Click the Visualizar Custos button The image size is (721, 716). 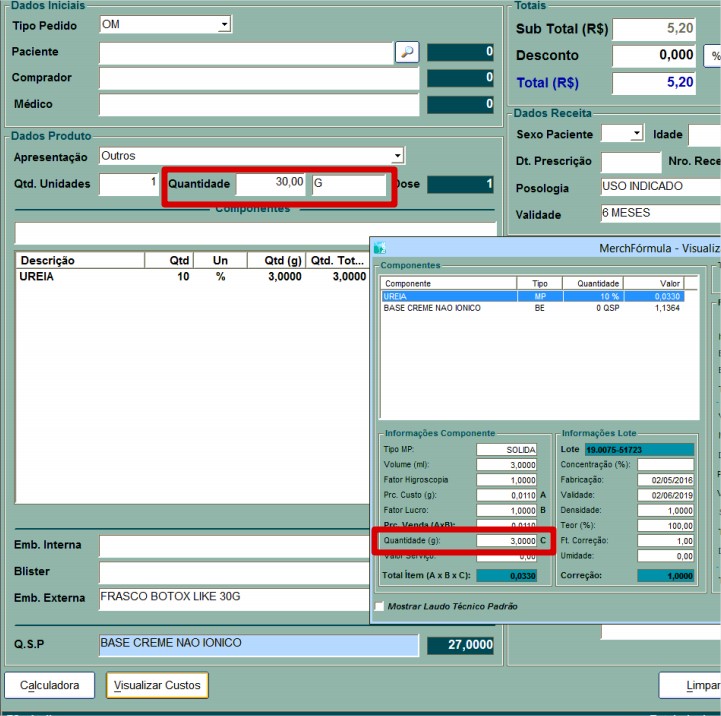pos(157,685)
